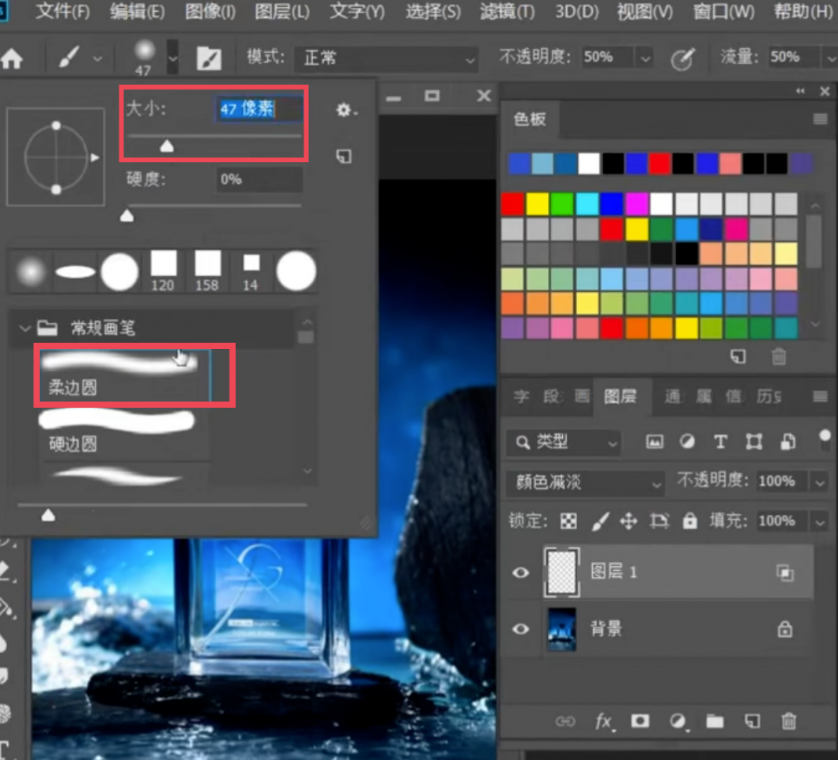Filter layers by shape layers

[754, 441]
